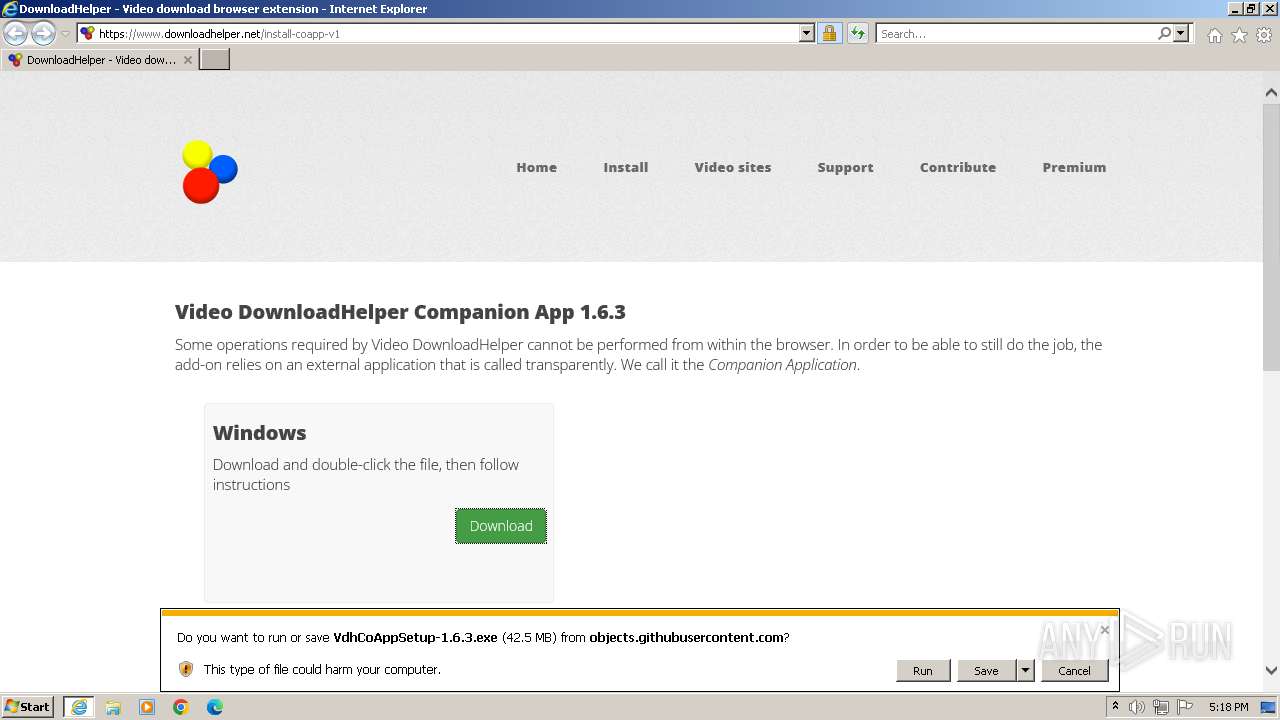Screen dimensions: 1280x720
Task: Click the network tray icon
Action: coord(1162,707)
